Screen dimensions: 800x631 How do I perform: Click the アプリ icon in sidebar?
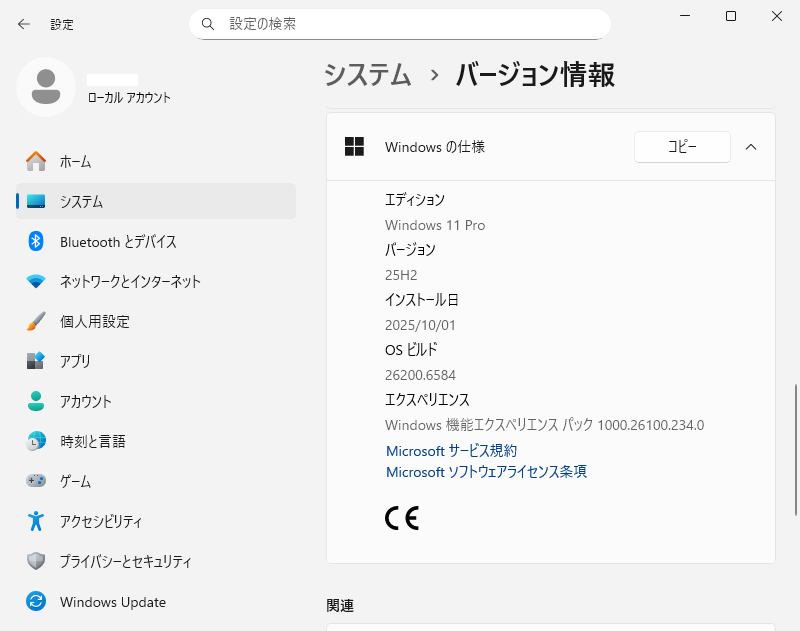click(36, 361)
